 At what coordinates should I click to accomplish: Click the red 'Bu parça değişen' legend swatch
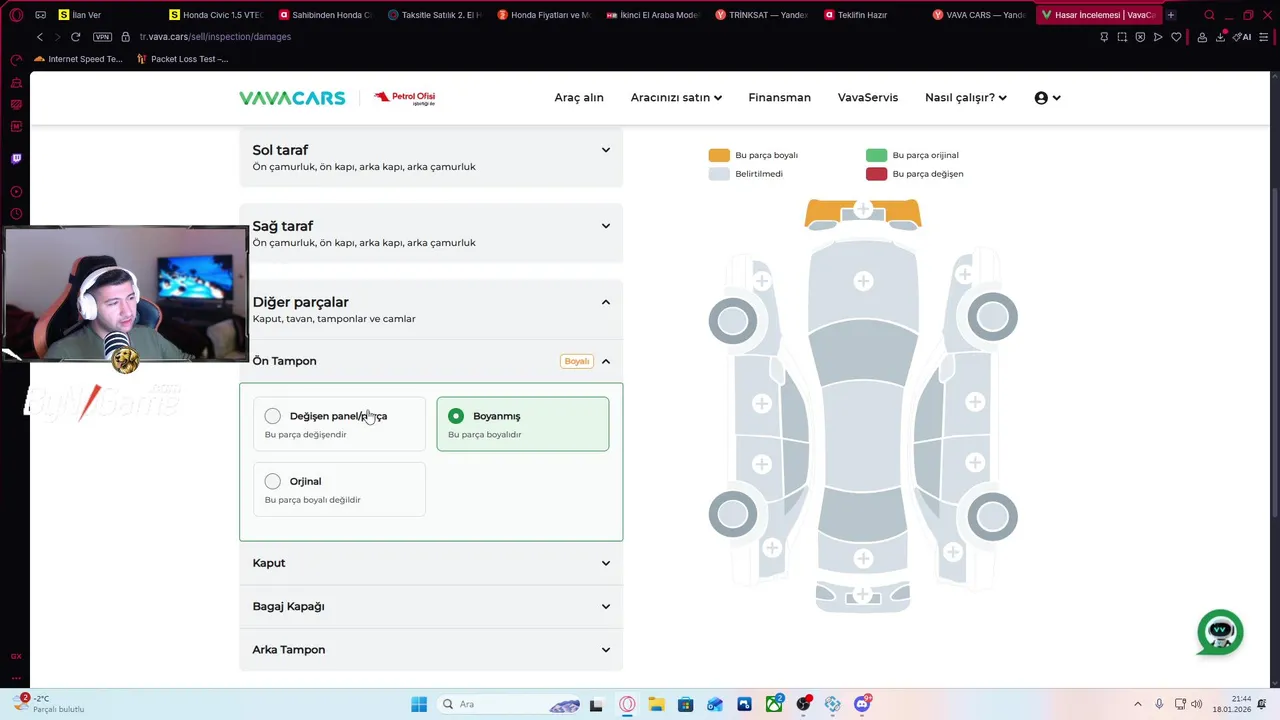click(876, 174)
